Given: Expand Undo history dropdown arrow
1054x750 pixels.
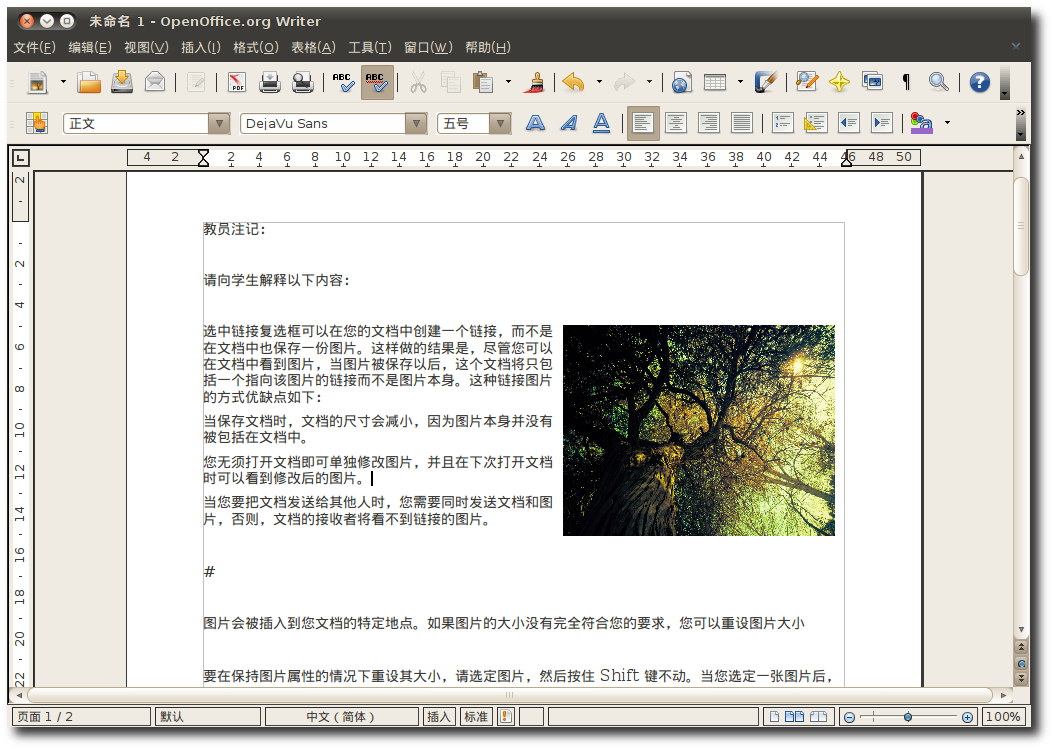Looking at the screenshot, I should click(599, 83).
